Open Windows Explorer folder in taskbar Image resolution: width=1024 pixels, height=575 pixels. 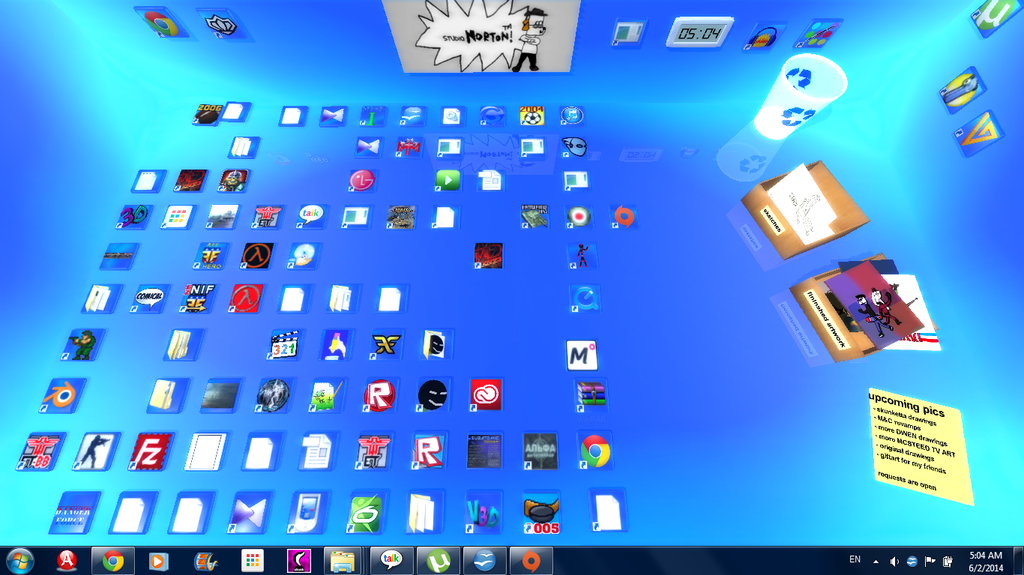pyautogui.click(x=342, y=561)
